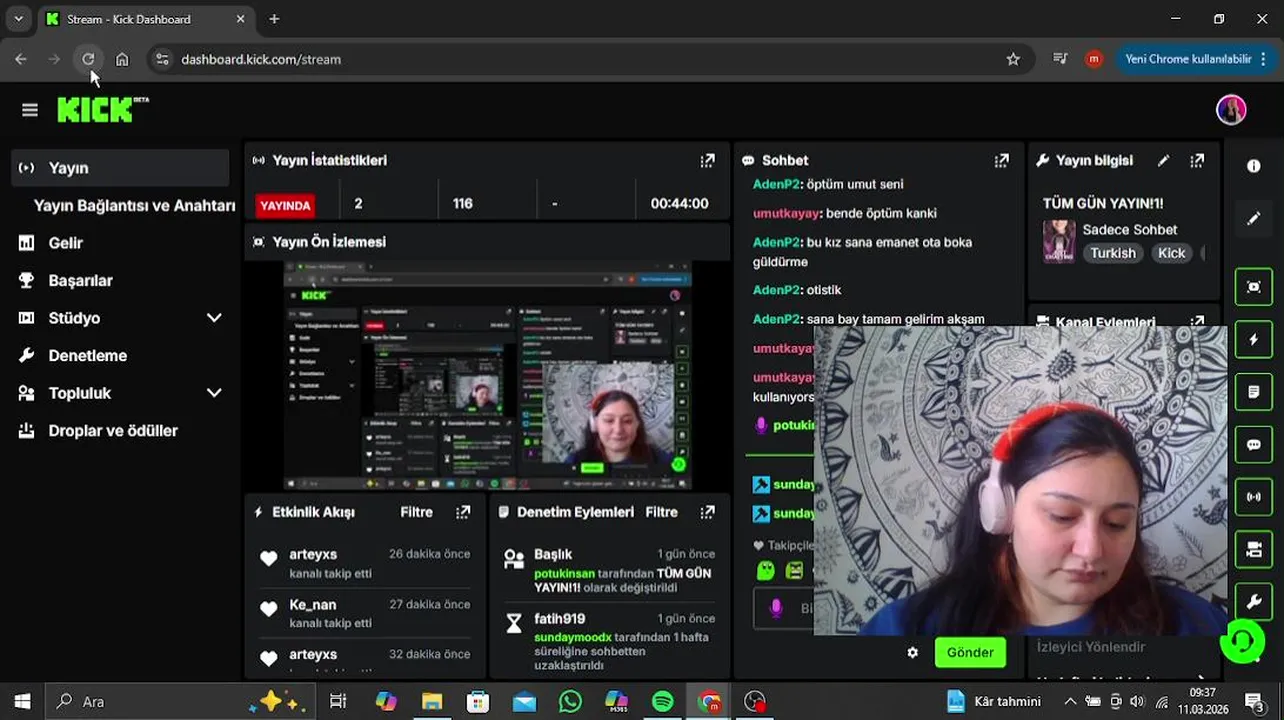1284x720 pixels.
Task: Open Spotify from the taskbar
Action: point(662,702)
